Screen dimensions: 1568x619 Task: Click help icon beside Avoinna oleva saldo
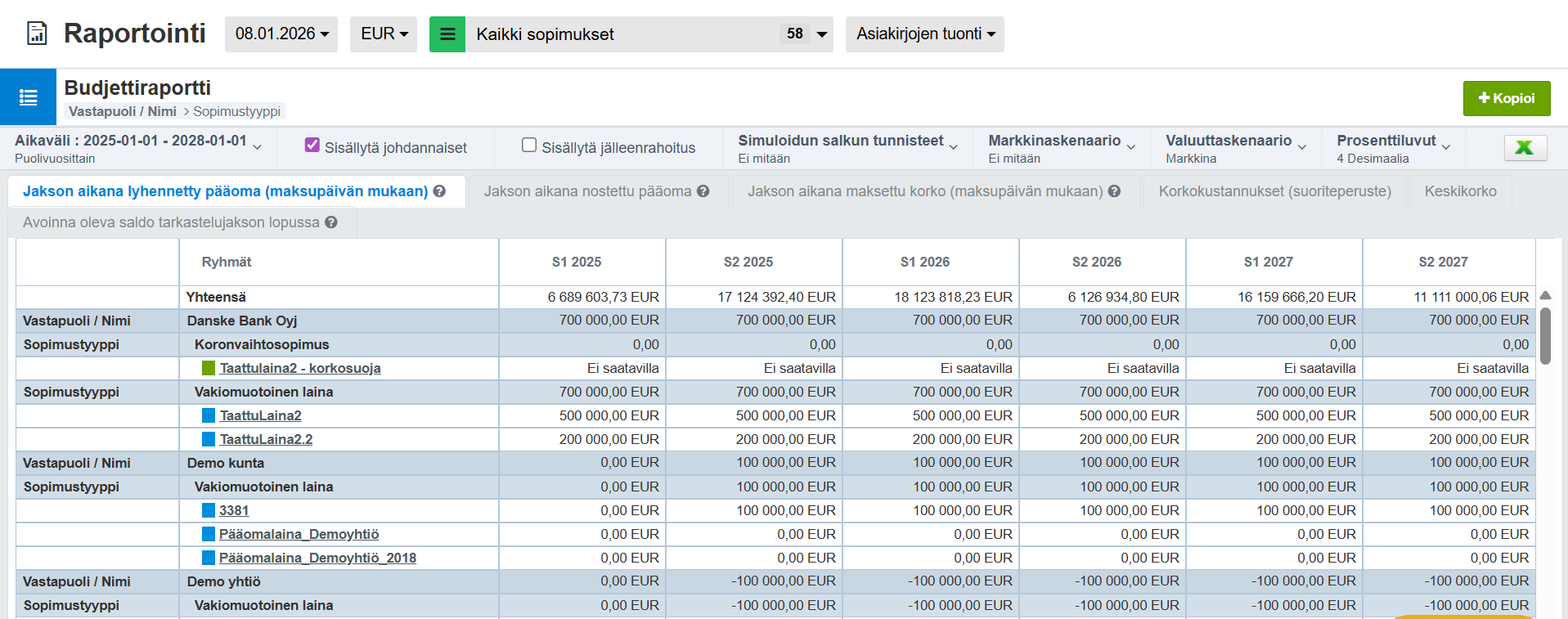(x=331, y=222)
